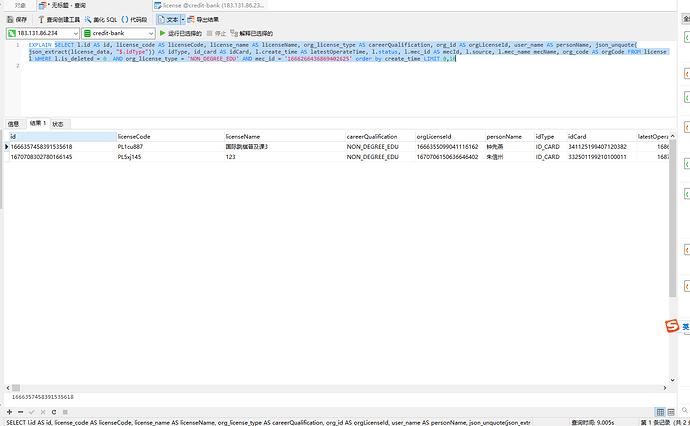Click the id column header
The image size is (690, 426).
coord(62,136)
